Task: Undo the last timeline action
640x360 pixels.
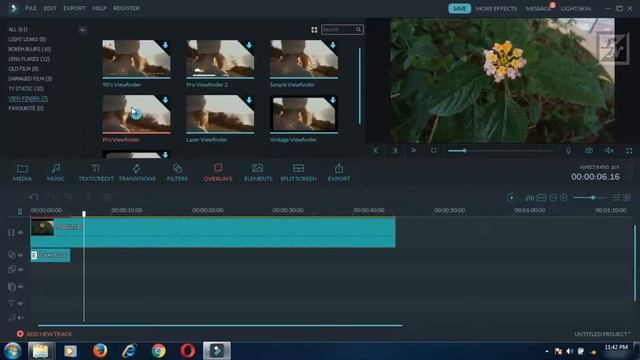Action: pos(34,198)
